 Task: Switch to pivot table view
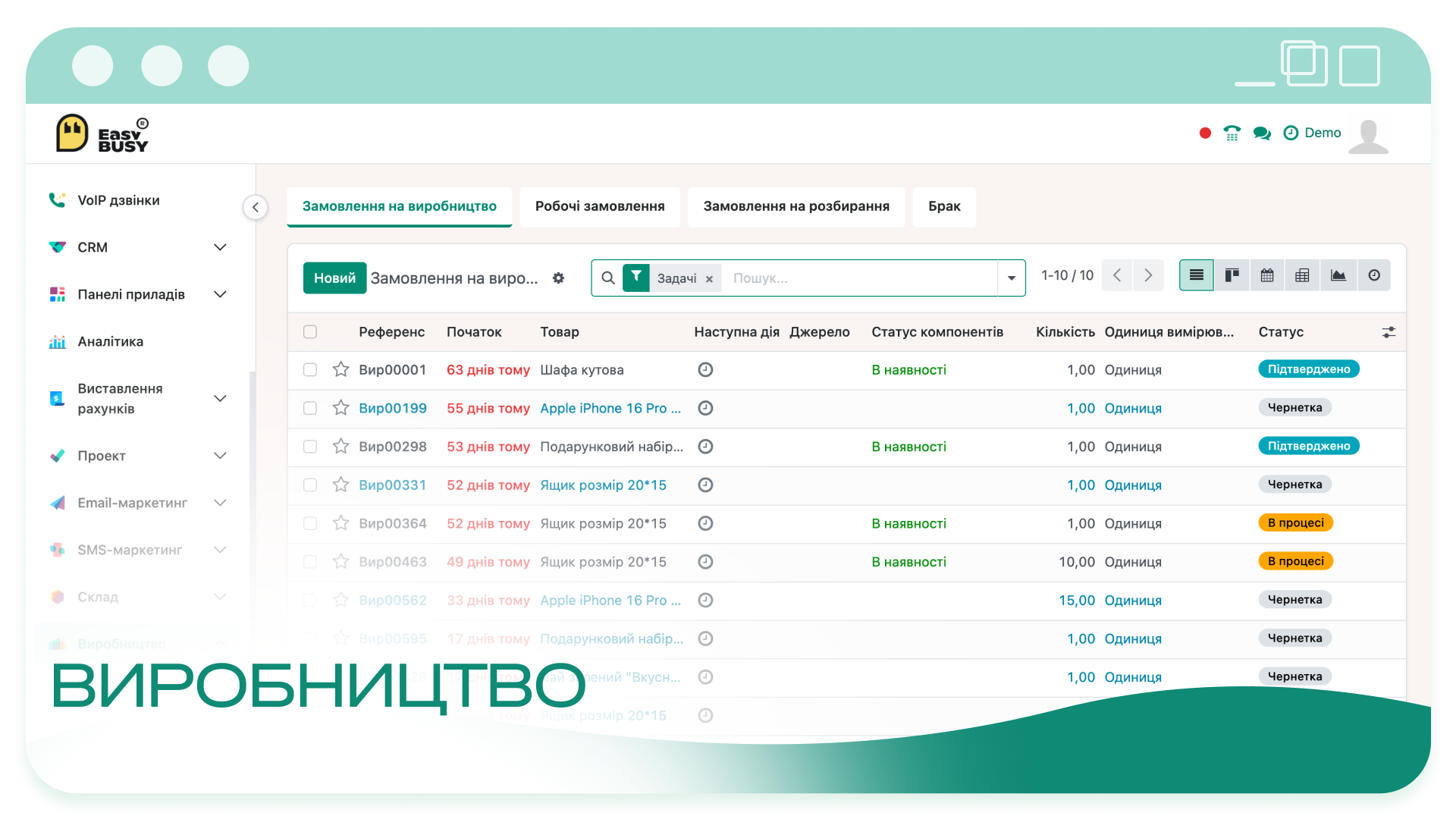click(x=1302, y=275)
